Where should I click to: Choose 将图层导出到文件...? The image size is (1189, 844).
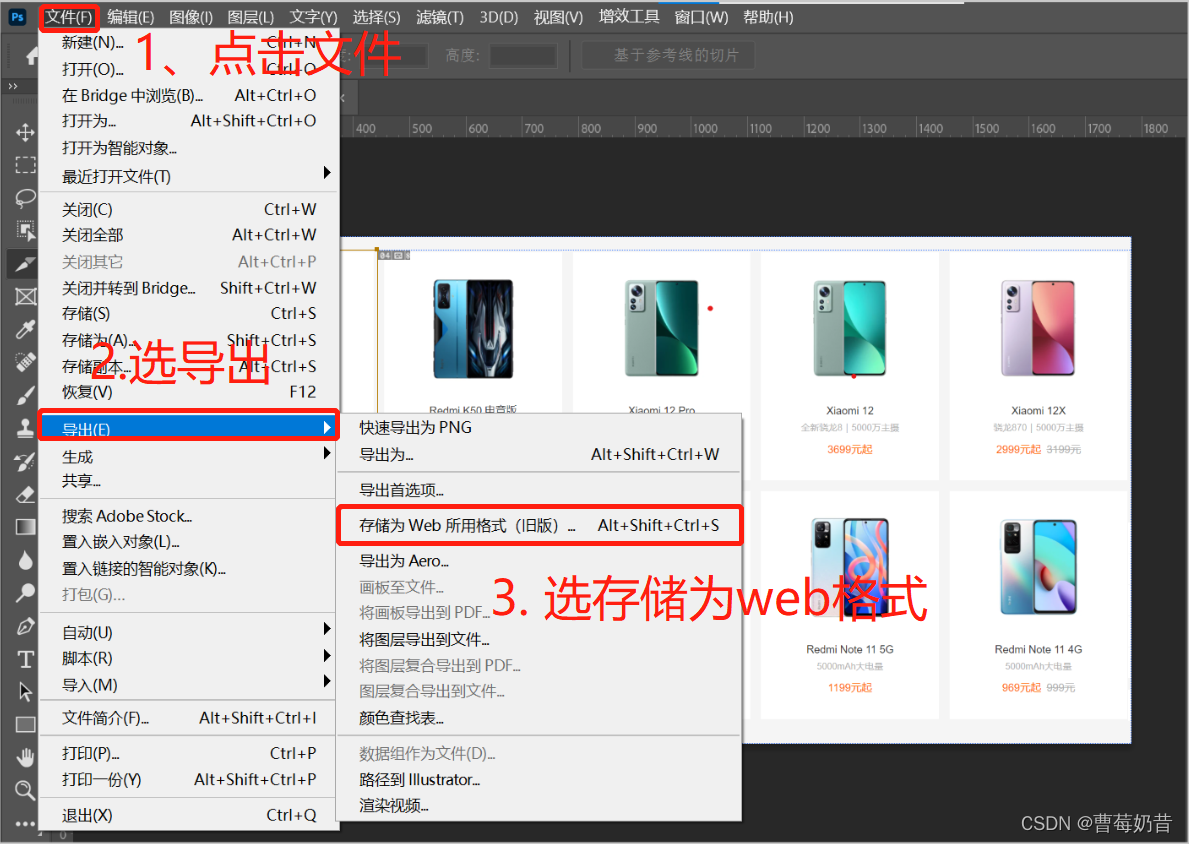(x=539, y=639)
